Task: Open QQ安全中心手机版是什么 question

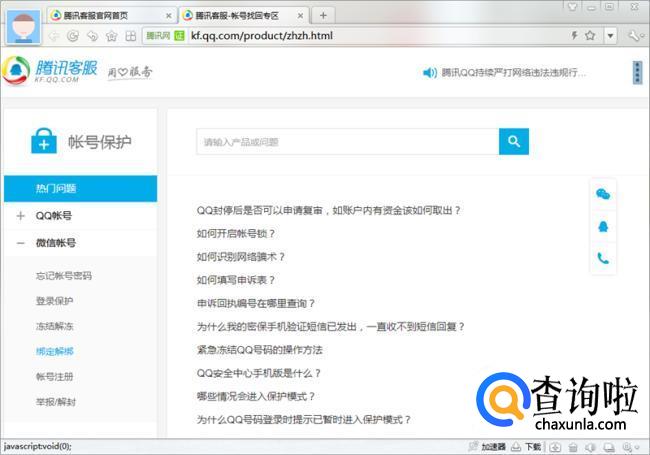Action: pyautogui.click(x=258, y=373)
